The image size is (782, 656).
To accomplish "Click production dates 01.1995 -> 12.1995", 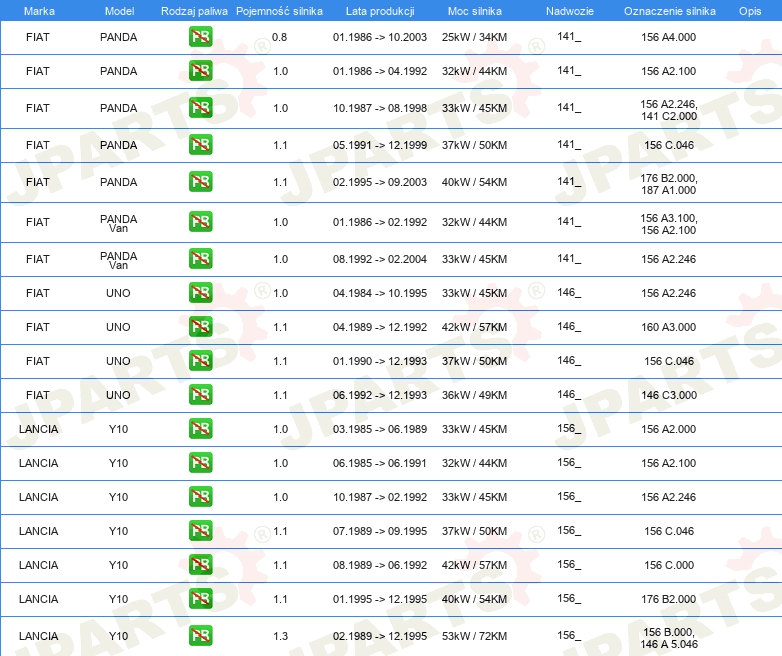I will (380, 599).
